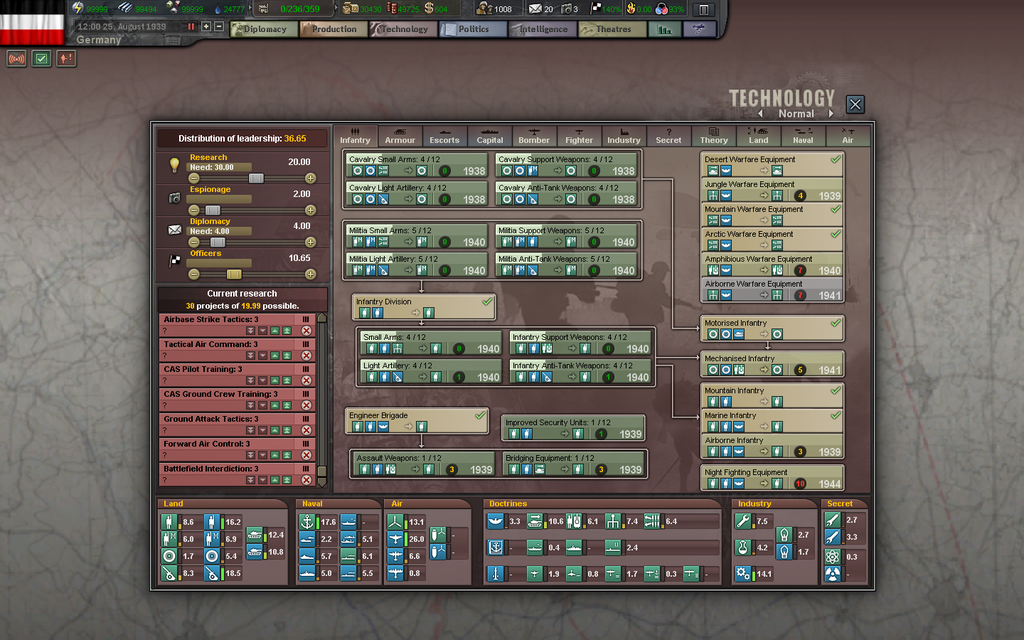Click the Research slider handle
The image size is (1024, 640).
click(x=256, y=178)
